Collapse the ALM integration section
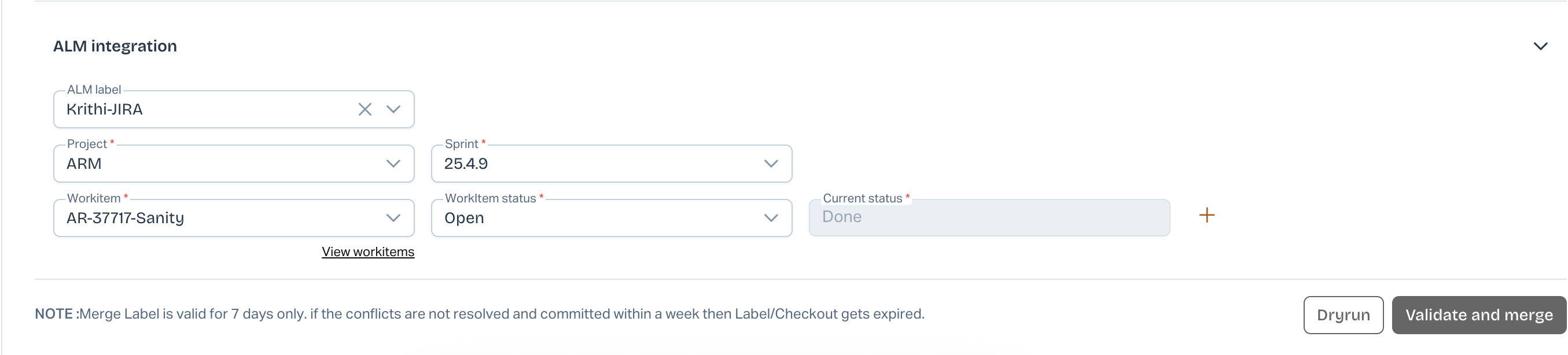The image size is (1568, 355). click(1540, 46)
